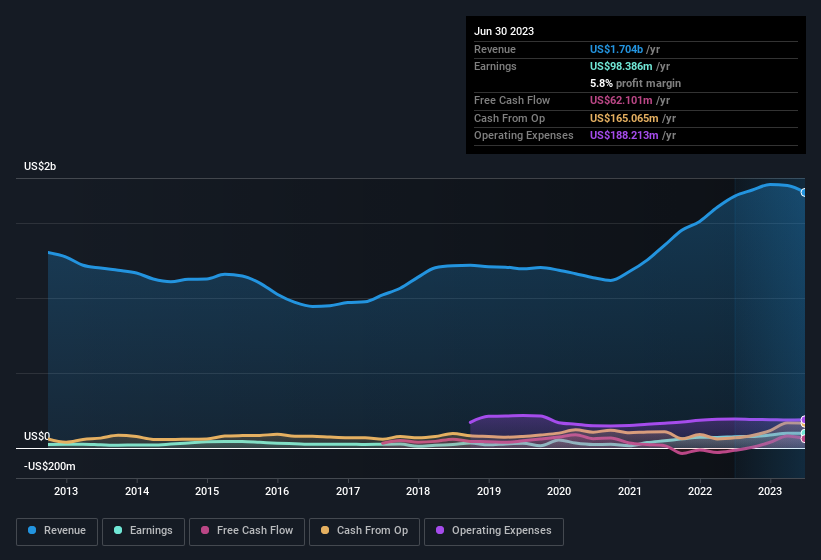
Task: Click the Earnings label in the tooltip
Action: coord(495,66)
